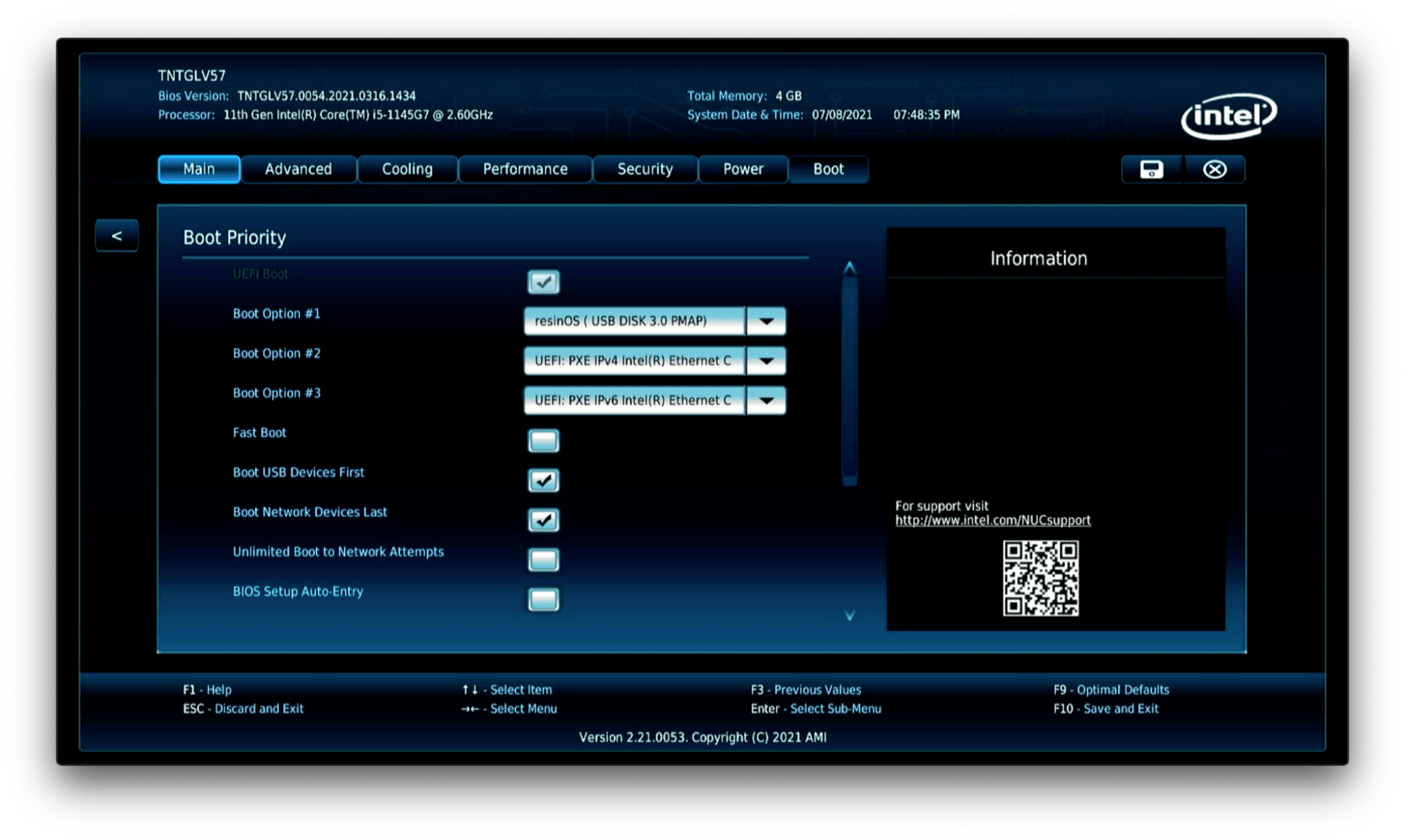Click the save floppy disk icon
Image resolution: width=1405 pixels, height=840 pixels.
pyautogui.click(x=1151, y=169)
